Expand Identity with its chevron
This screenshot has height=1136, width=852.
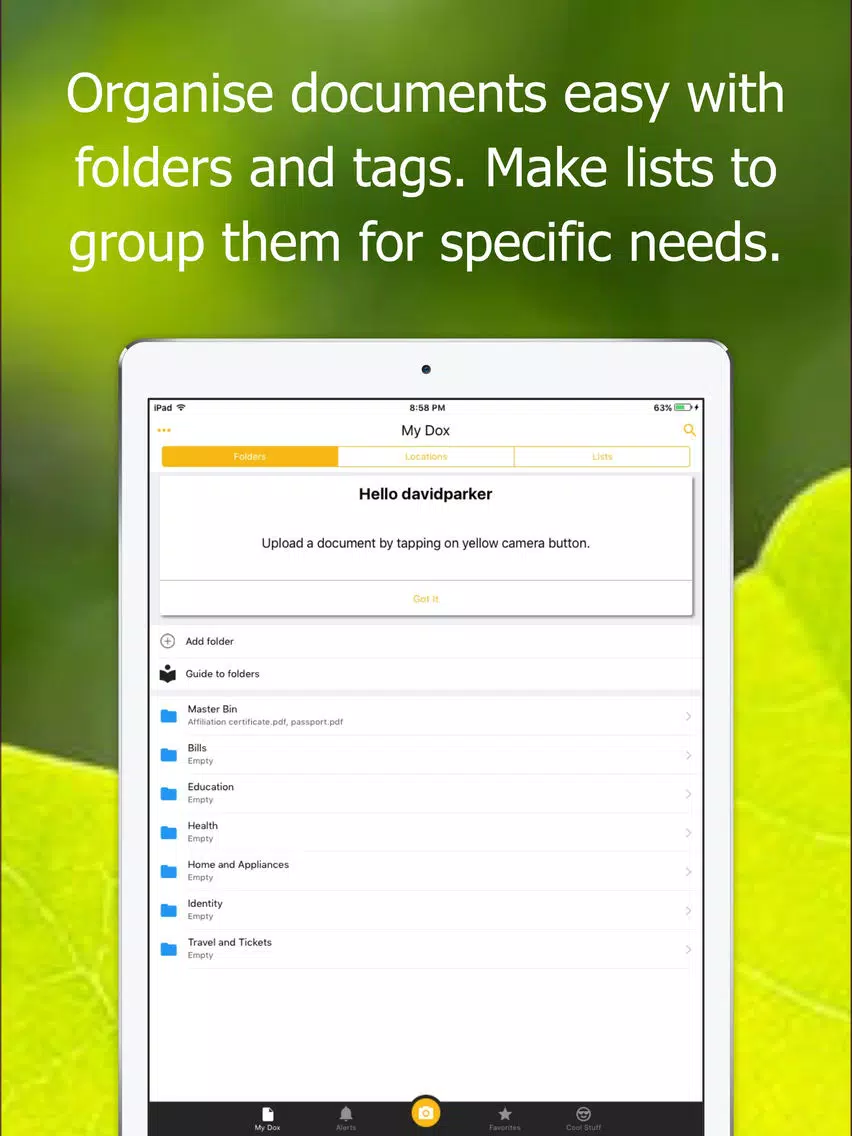click(688, 911)
